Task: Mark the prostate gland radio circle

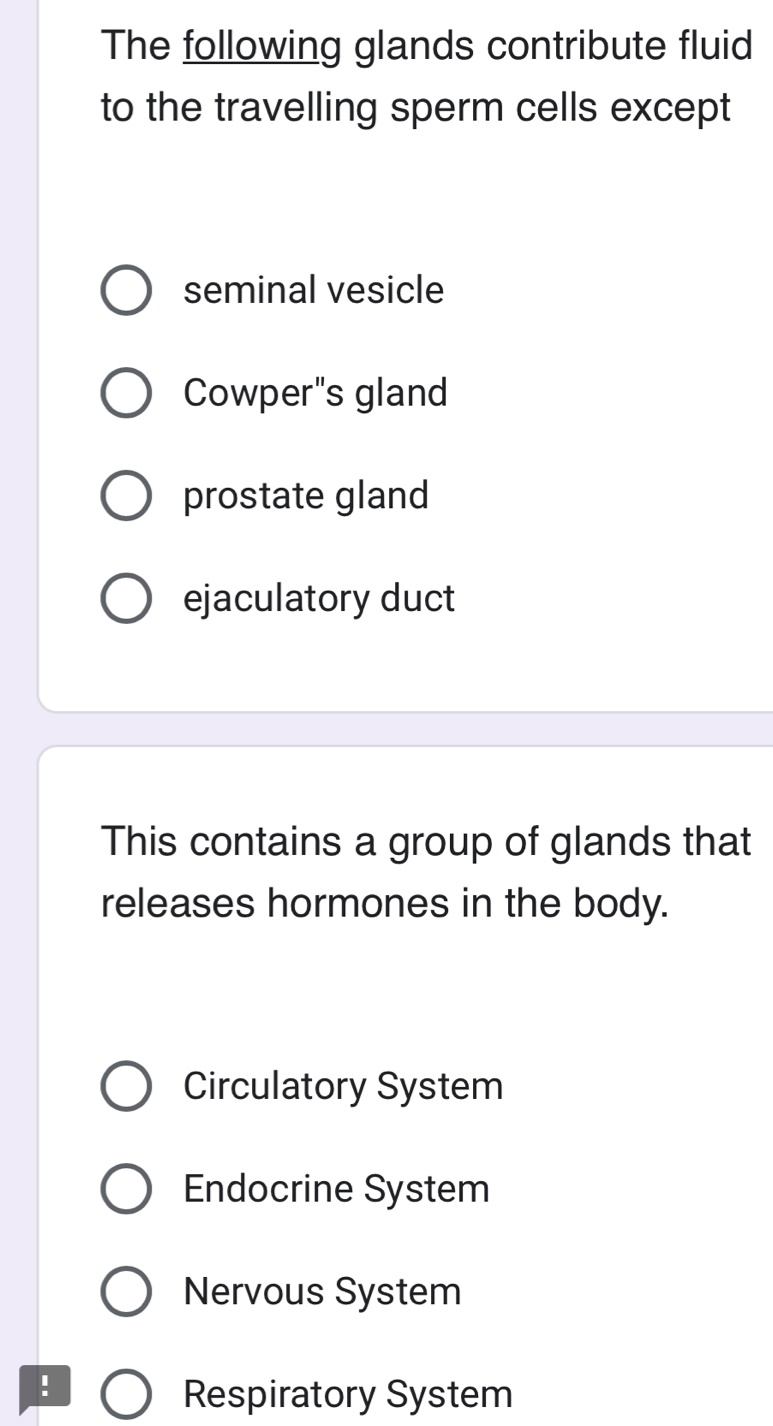Action: click(127, 496)
